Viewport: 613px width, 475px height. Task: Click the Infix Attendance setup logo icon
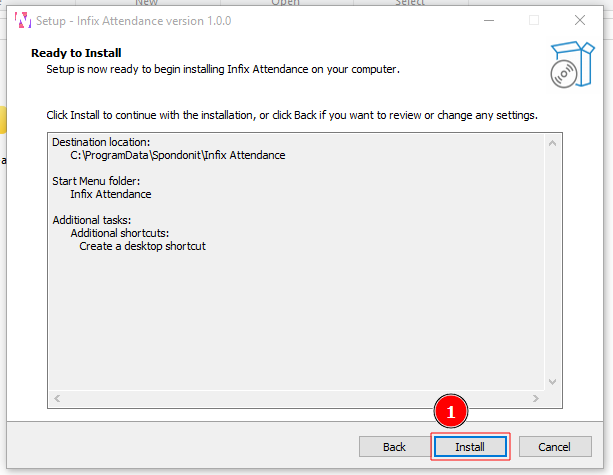pos(23,20)
